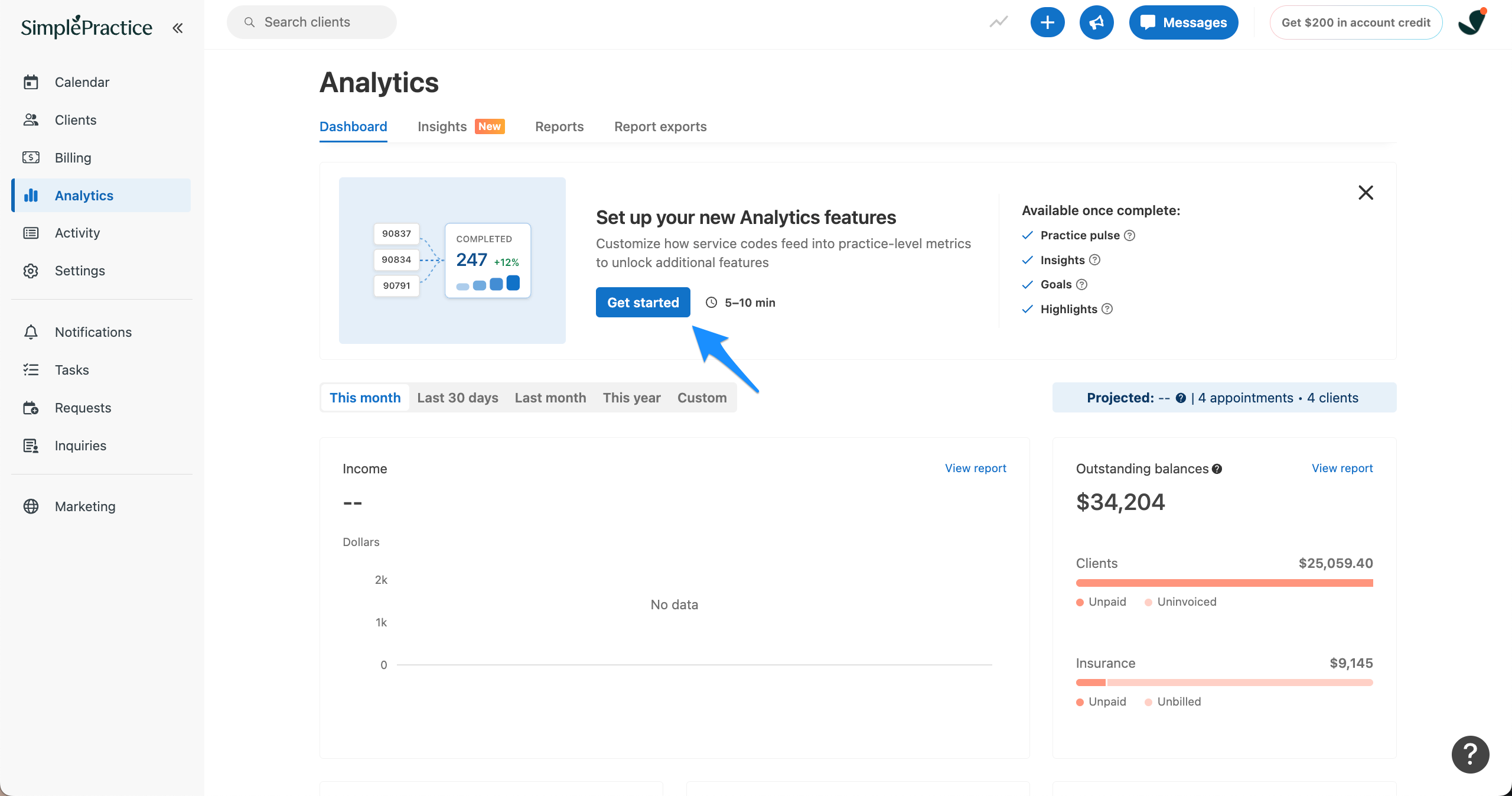The width and height of the screenshot is (1512, 796).
Task: Open Marketing in sidebar
Action: pos(101,506)
